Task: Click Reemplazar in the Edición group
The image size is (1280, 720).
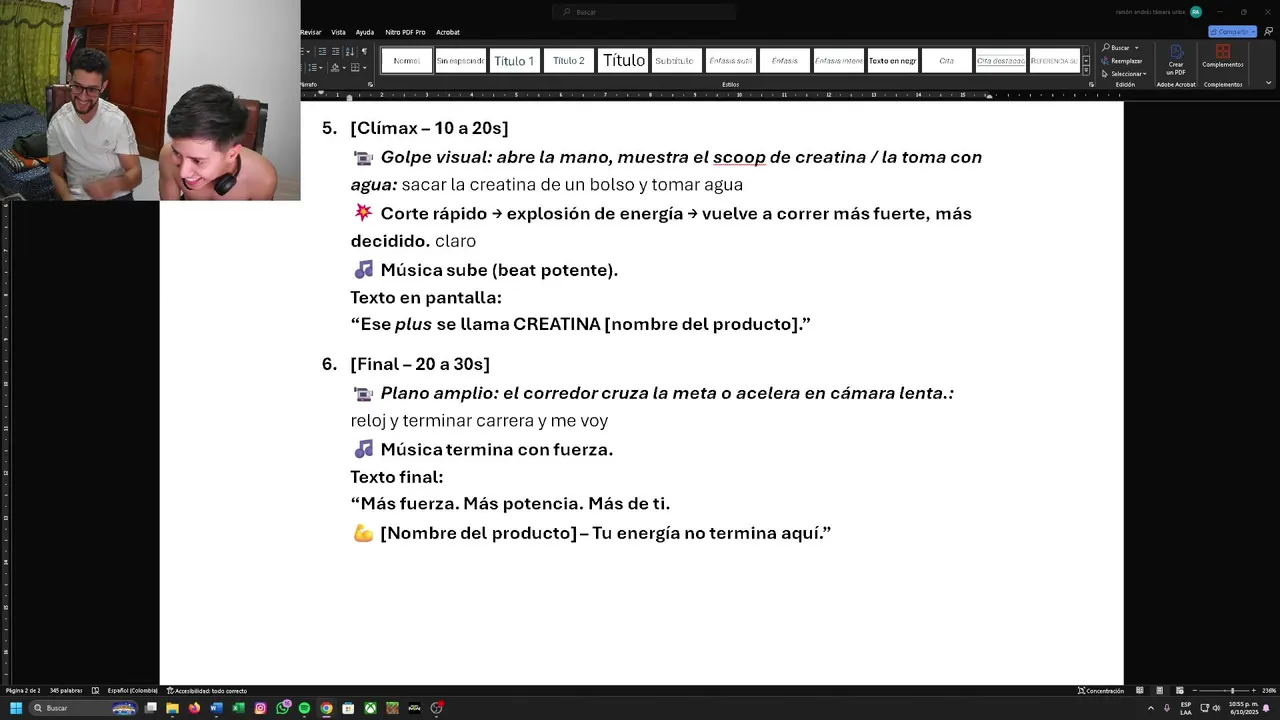Action: coord(1122,61)
